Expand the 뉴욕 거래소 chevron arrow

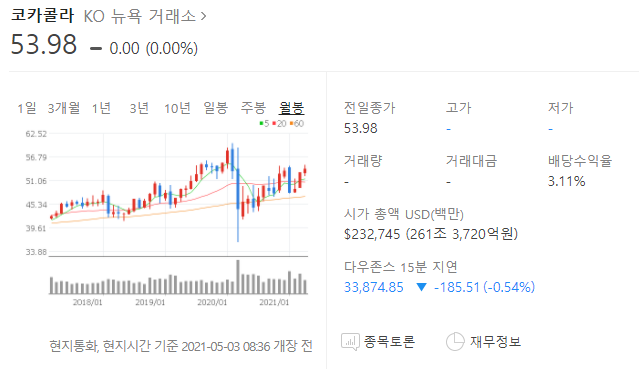point(203,17)
